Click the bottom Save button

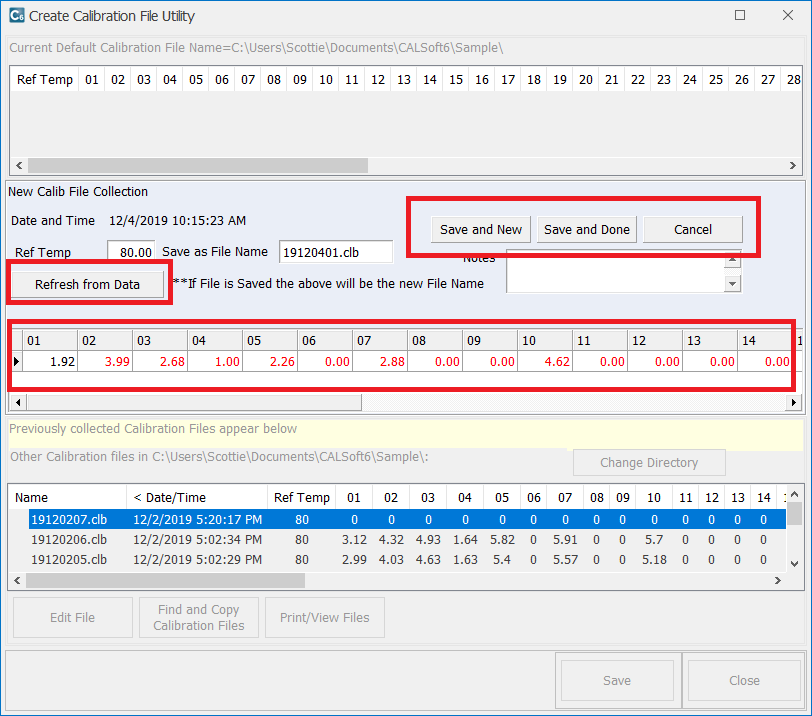click(x=617, y=680)
